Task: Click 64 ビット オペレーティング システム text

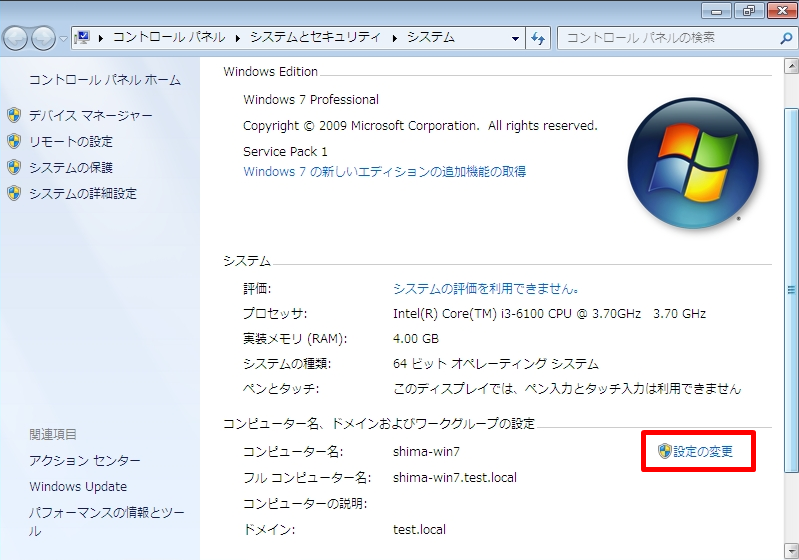Action: [496, 364]
